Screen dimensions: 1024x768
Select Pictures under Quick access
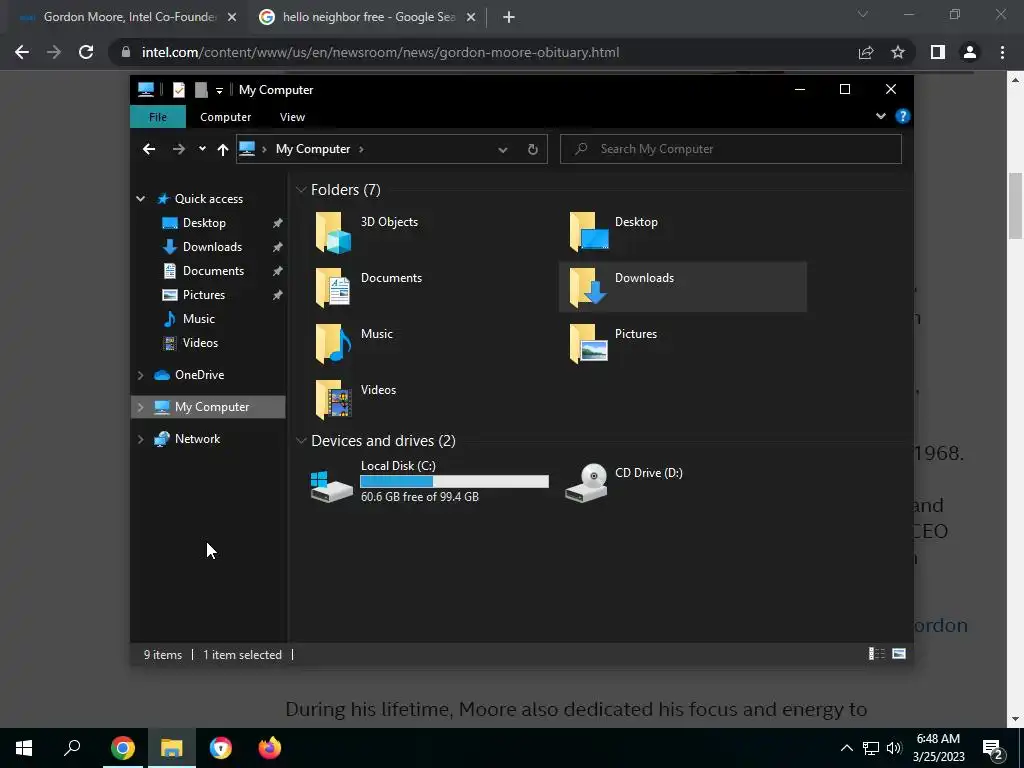tap(204, 295)
